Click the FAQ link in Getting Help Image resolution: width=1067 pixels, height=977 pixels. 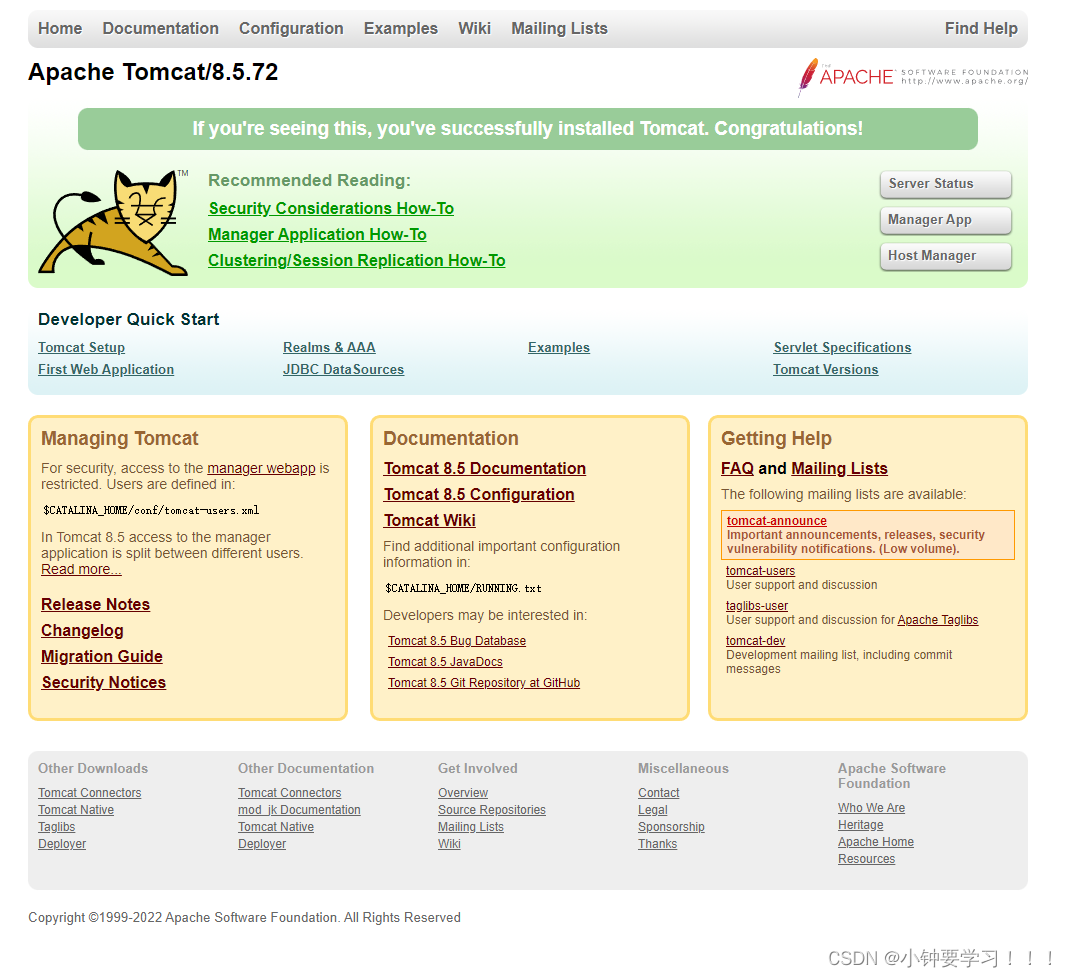coord(737,469)
